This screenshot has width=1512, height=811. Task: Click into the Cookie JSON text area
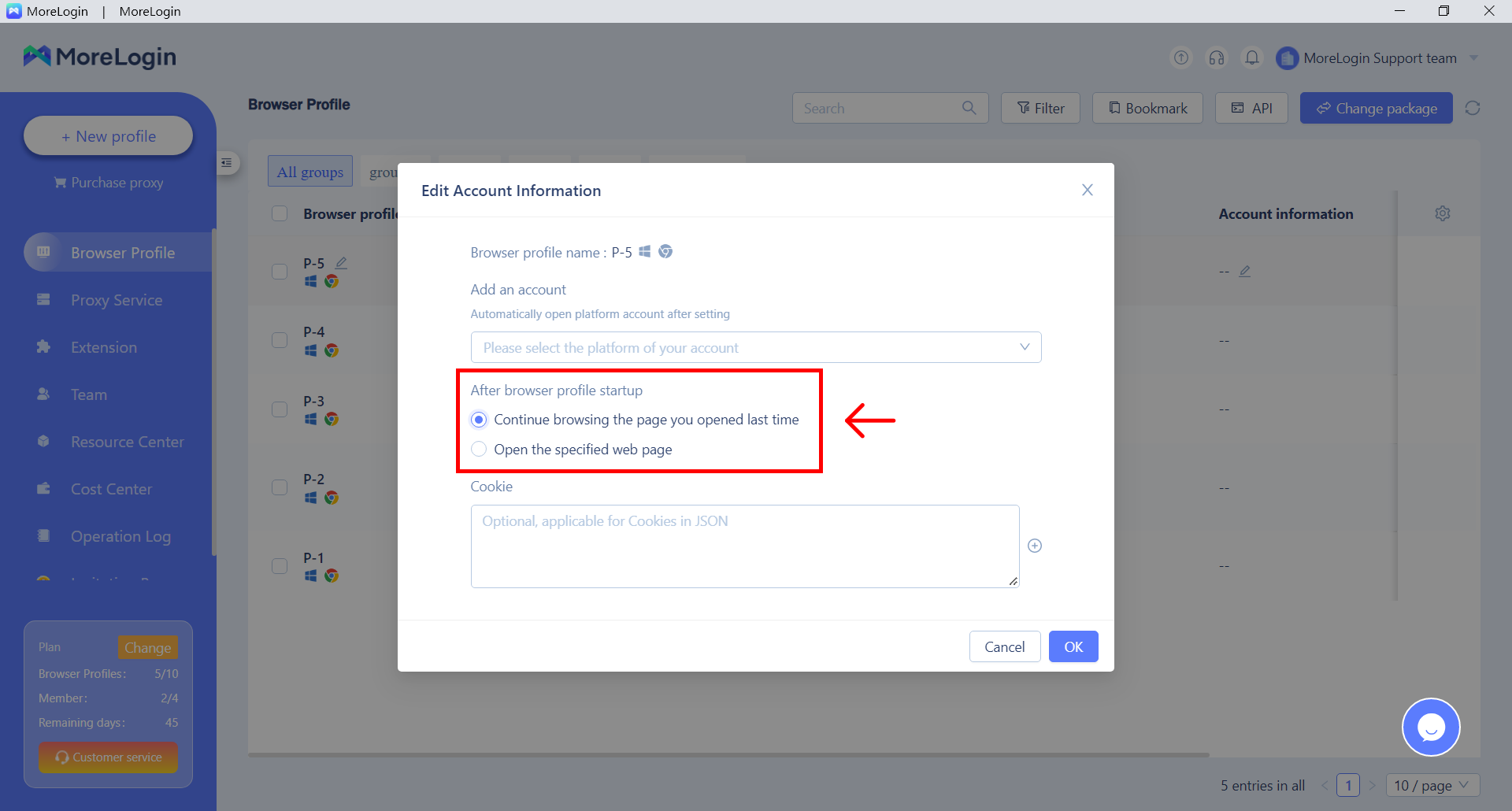(x=745, y=546)
